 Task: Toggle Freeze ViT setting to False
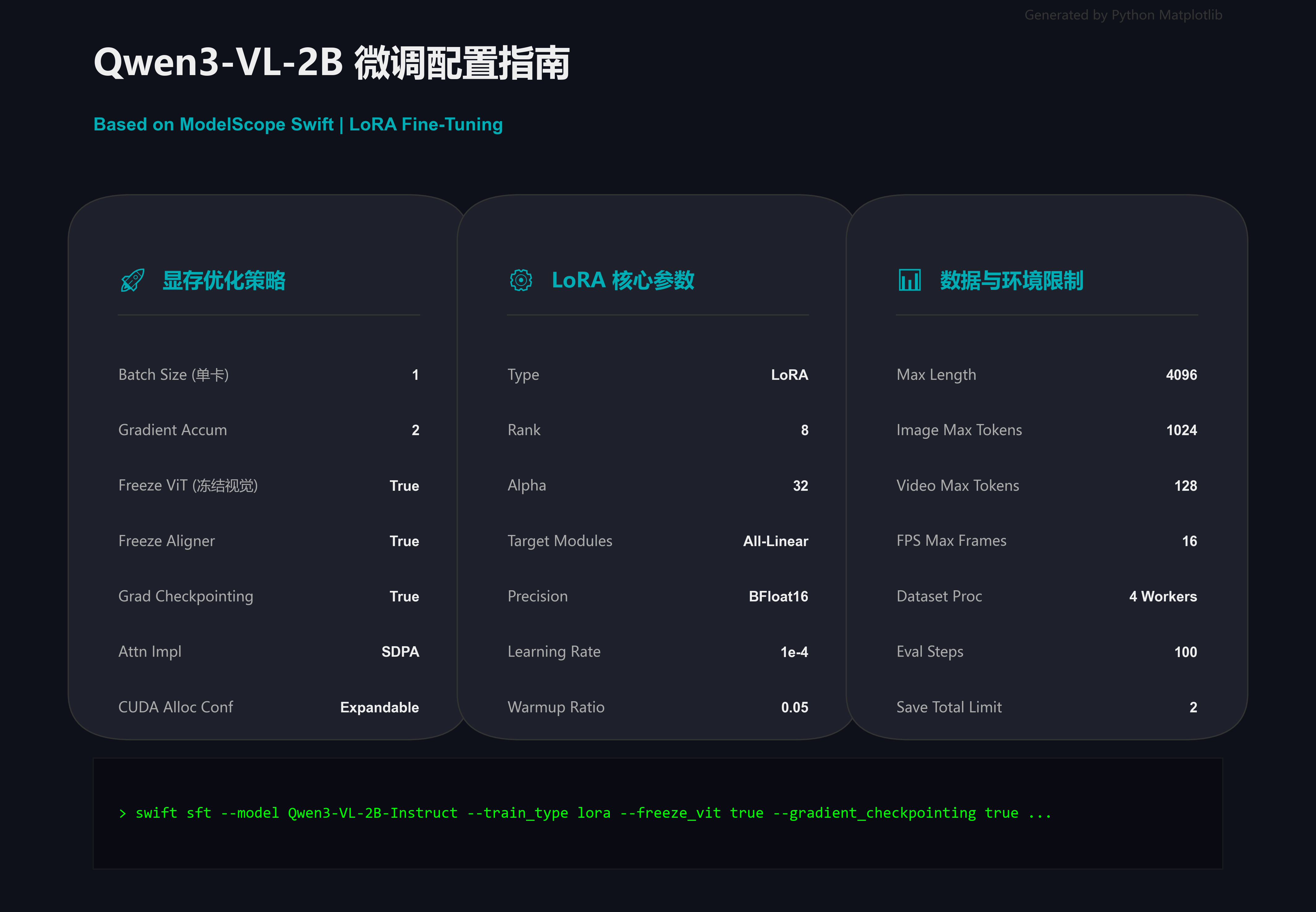404,485
